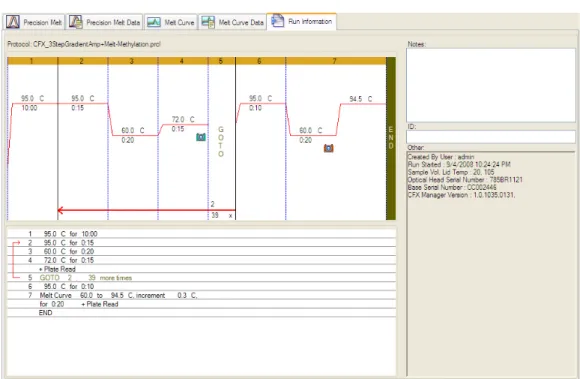Viewport: 580px width, 379px height.
Task: Click the 94.5 C label in step 7
Action: 361,99
